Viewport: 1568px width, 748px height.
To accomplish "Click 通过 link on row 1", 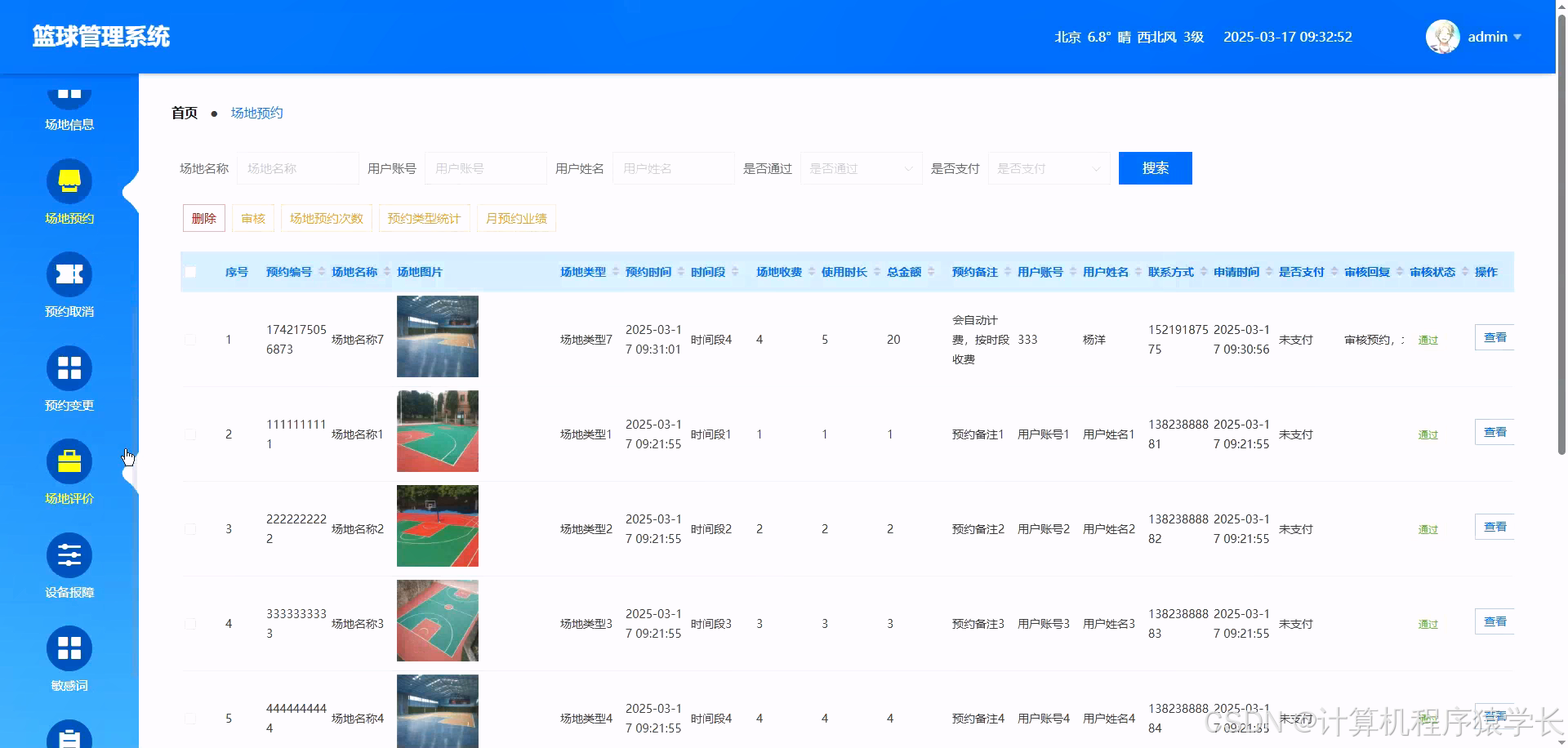I will [1428, 339].
